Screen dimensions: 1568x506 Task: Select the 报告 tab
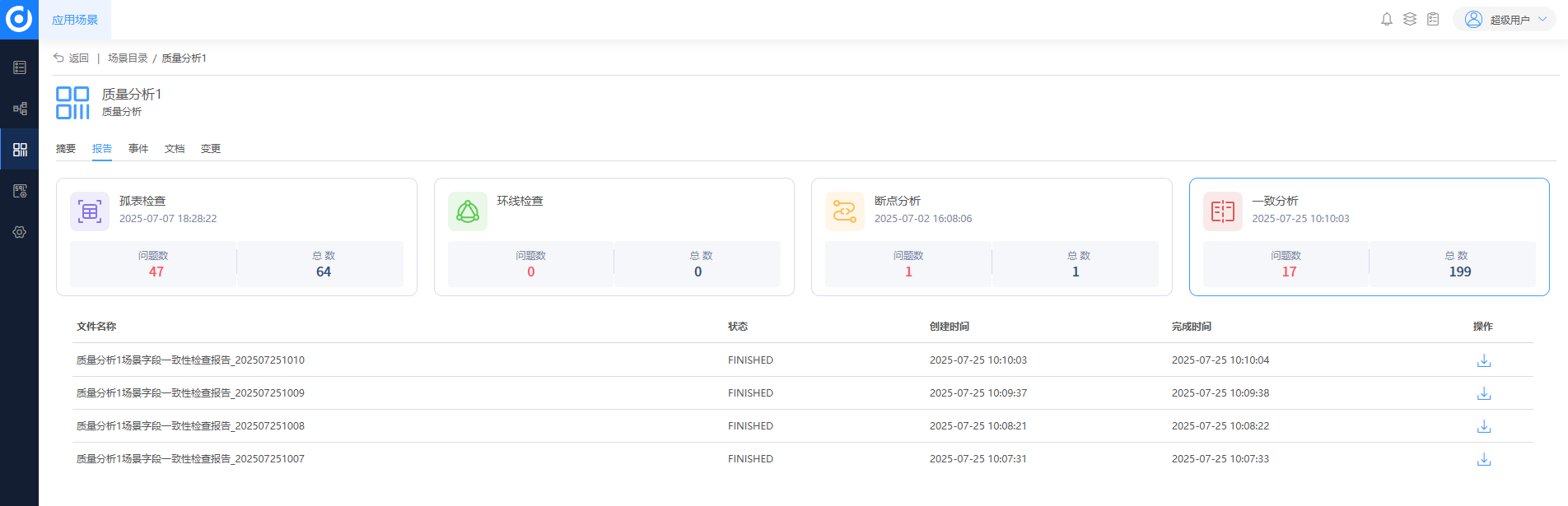(x=102, y=149)
